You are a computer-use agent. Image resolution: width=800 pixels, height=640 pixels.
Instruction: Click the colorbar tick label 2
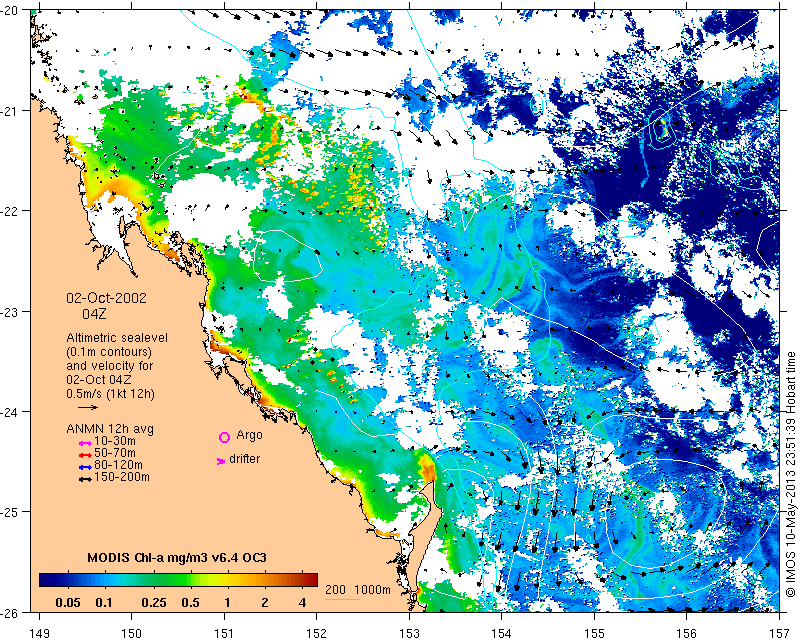pyautogui.click(x=264, y=603)
